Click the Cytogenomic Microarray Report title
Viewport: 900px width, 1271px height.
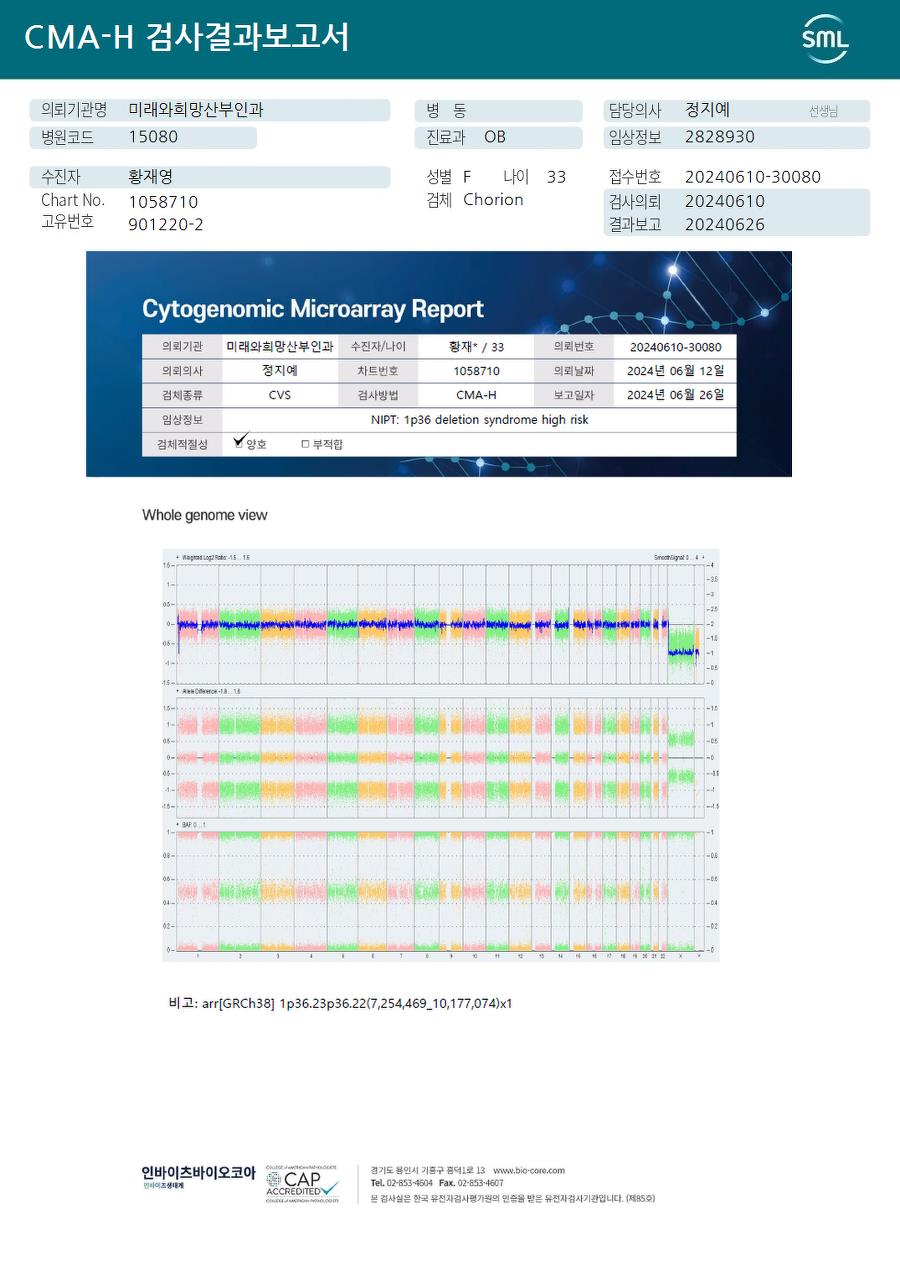[x=313, y=309]
